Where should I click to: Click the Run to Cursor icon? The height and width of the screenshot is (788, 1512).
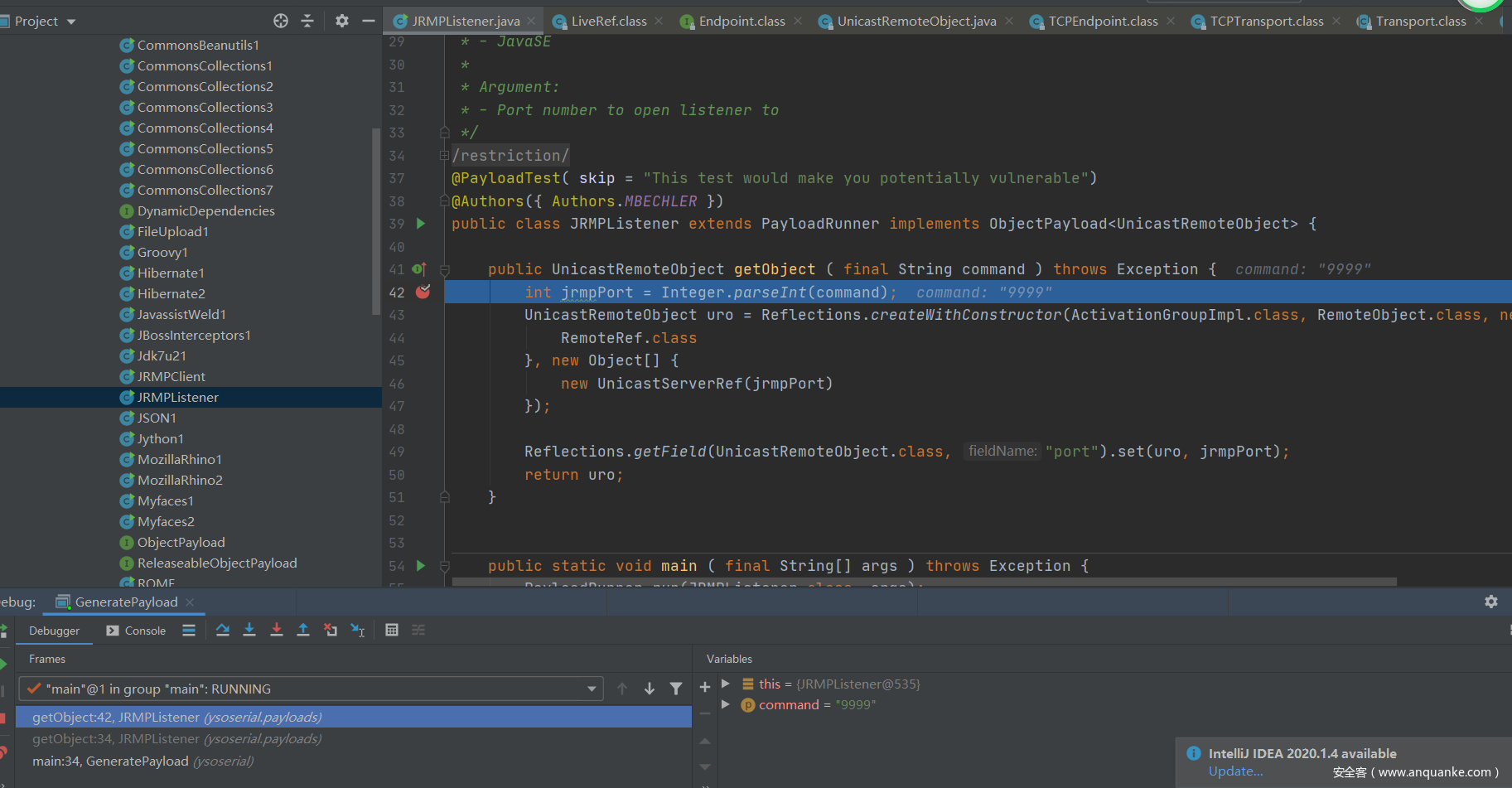pyautogui.click(x=357, y=631)
